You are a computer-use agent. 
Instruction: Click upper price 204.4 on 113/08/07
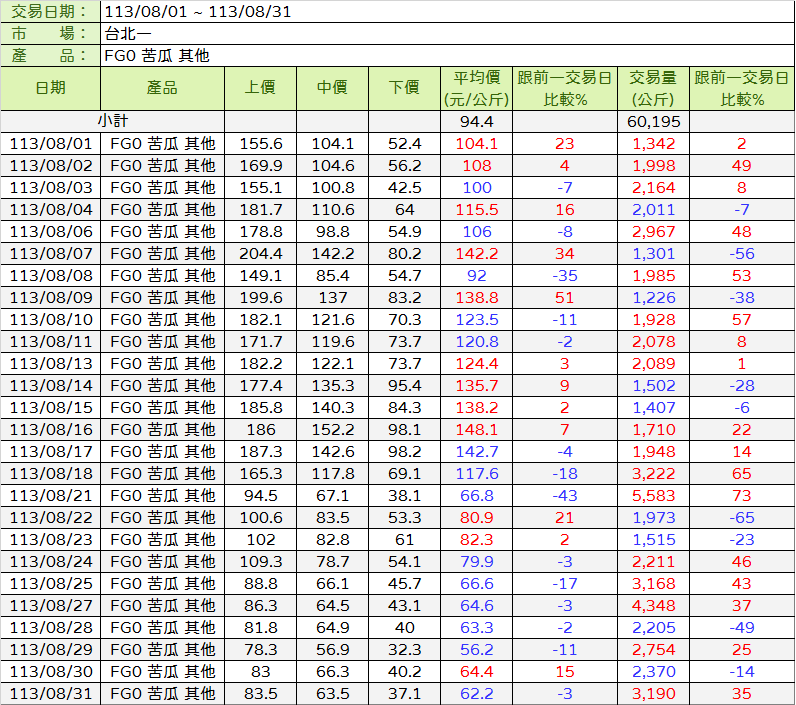pos(260,254)
